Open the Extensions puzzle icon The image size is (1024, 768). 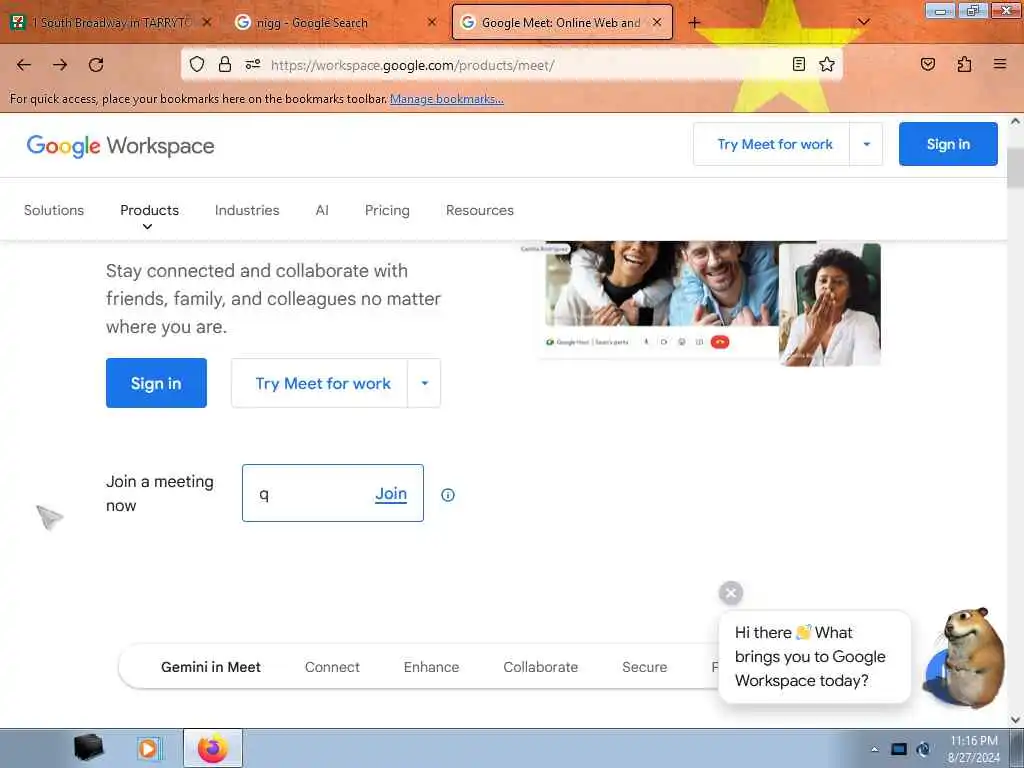964,64
